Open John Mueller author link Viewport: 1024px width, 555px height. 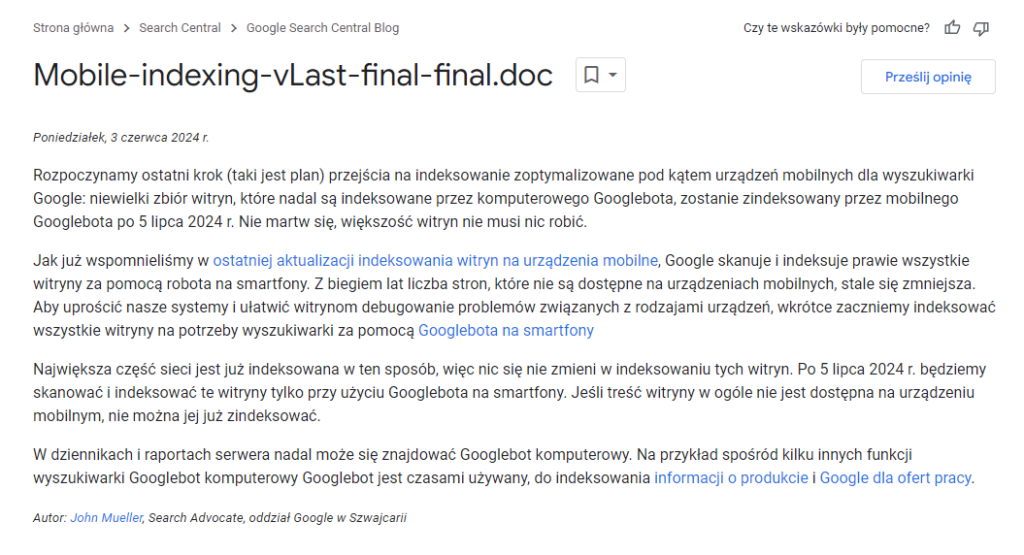click(x=106, y=518)
